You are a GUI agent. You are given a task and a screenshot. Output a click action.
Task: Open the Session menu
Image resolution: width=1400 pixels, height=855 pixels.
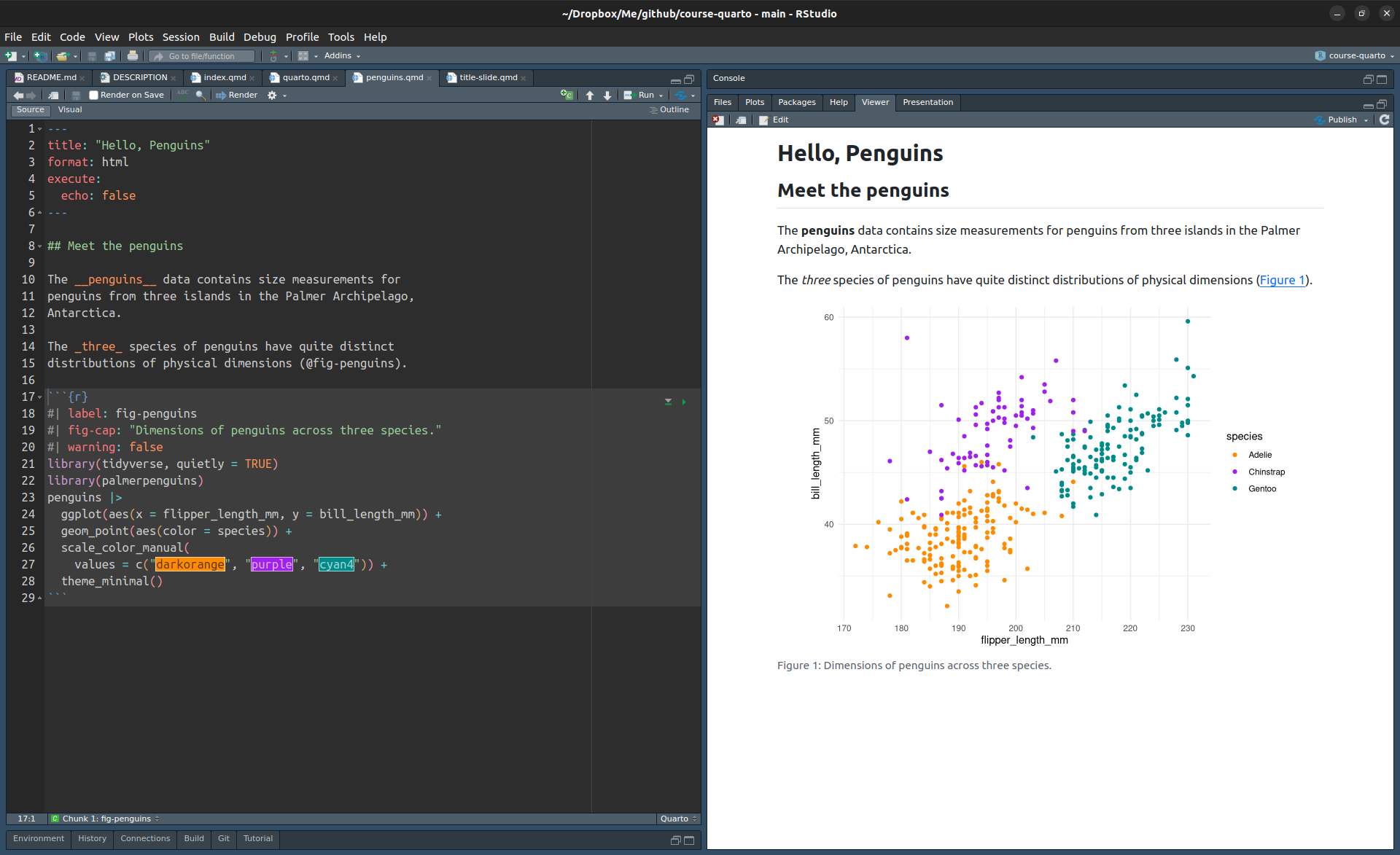coord(181,37)
